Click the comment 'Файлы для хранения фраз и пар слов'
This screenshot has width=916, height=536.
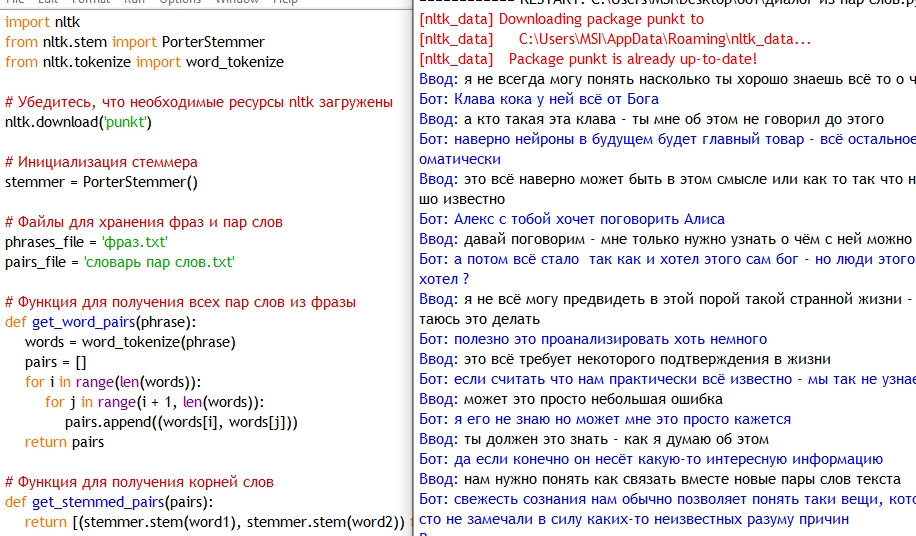tap(144, 222)
